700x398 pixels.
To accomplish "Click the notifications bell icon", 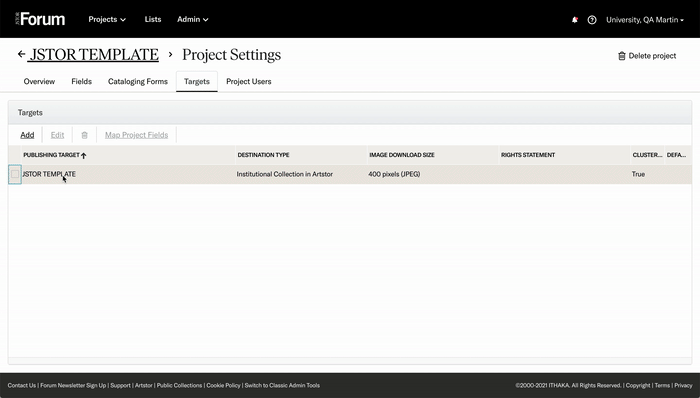I will click(575, 20).
